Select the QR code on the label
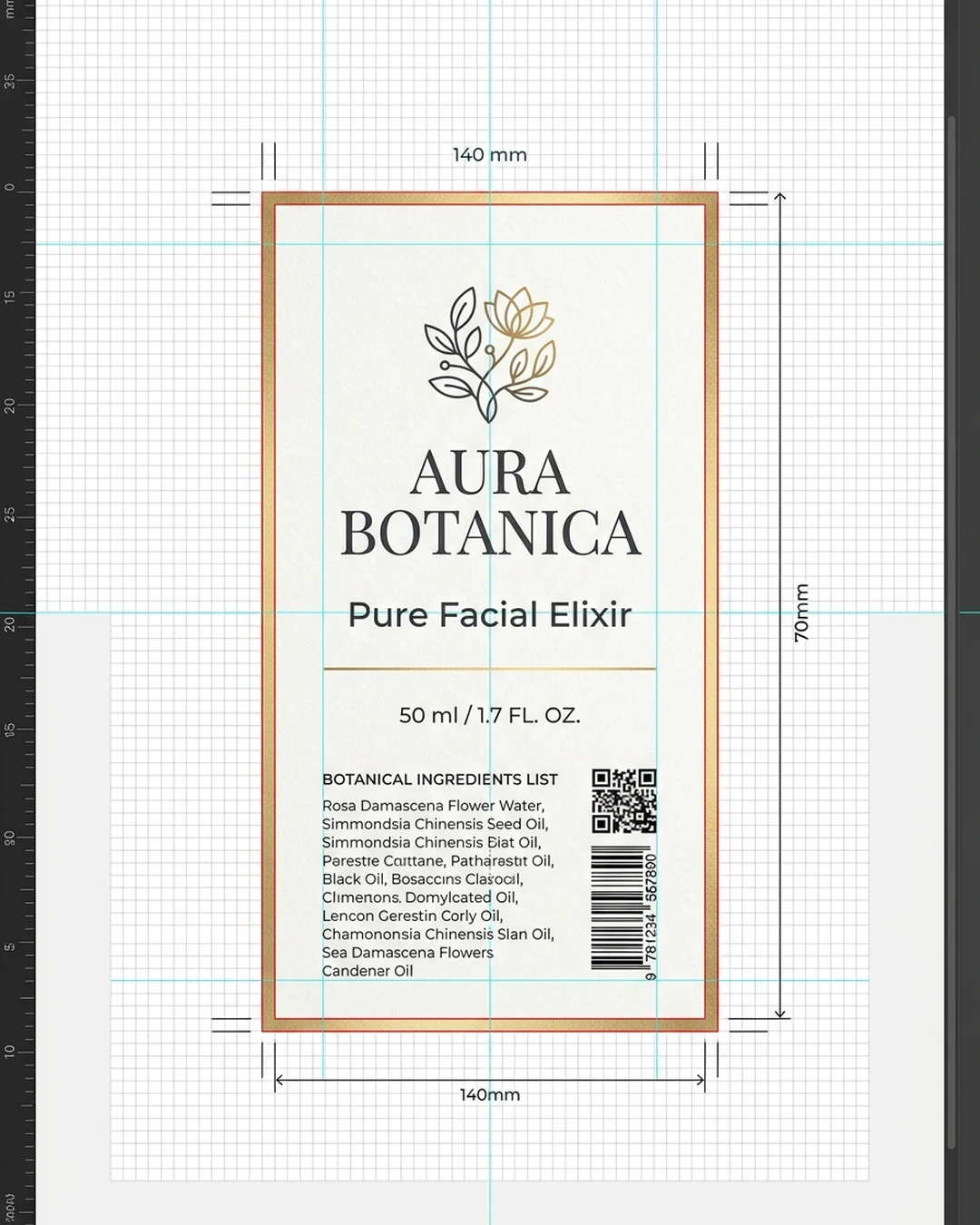 624,801
